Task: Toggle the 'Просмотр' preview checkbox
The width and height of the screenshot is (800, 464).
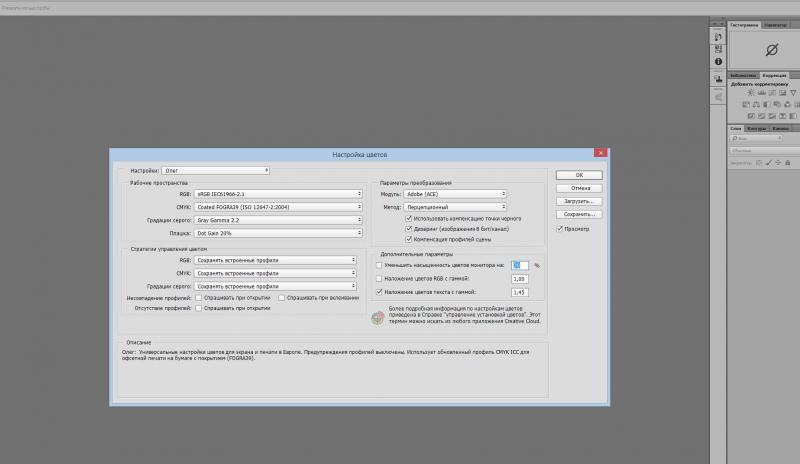Action: point(560,229)
